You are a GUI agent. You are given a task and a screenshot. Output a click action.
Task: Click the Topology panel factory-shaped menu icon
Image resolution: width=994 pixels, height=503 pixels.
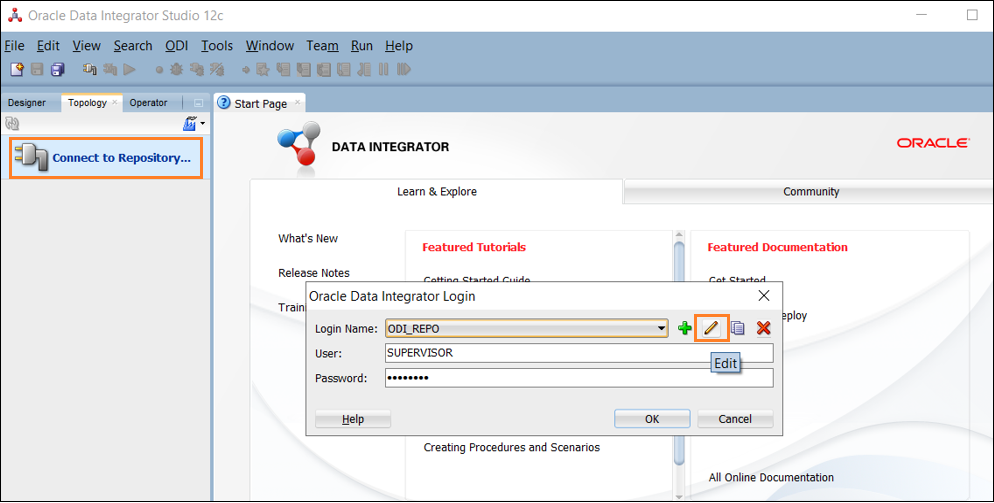tap(190, 123)
